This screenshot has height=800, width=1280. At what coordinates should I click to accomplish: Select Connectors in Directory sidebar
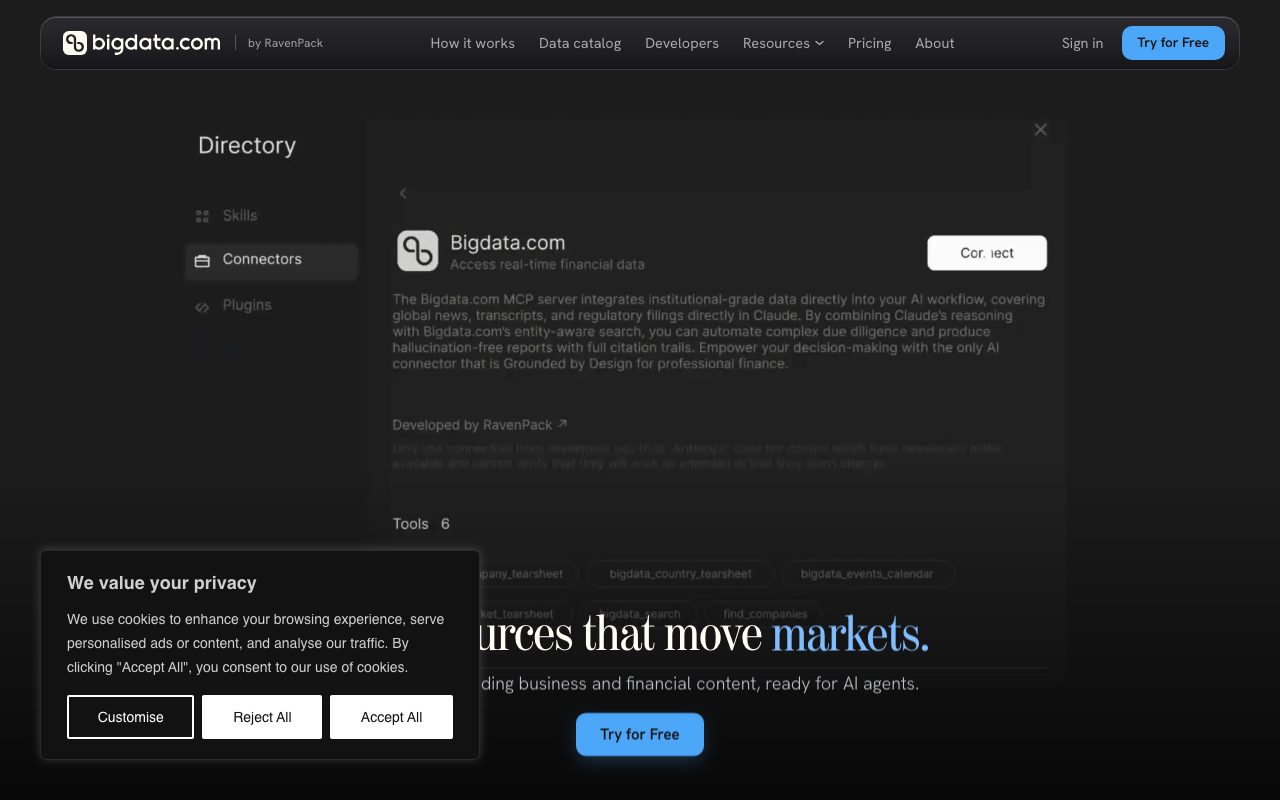click(271, 260)
